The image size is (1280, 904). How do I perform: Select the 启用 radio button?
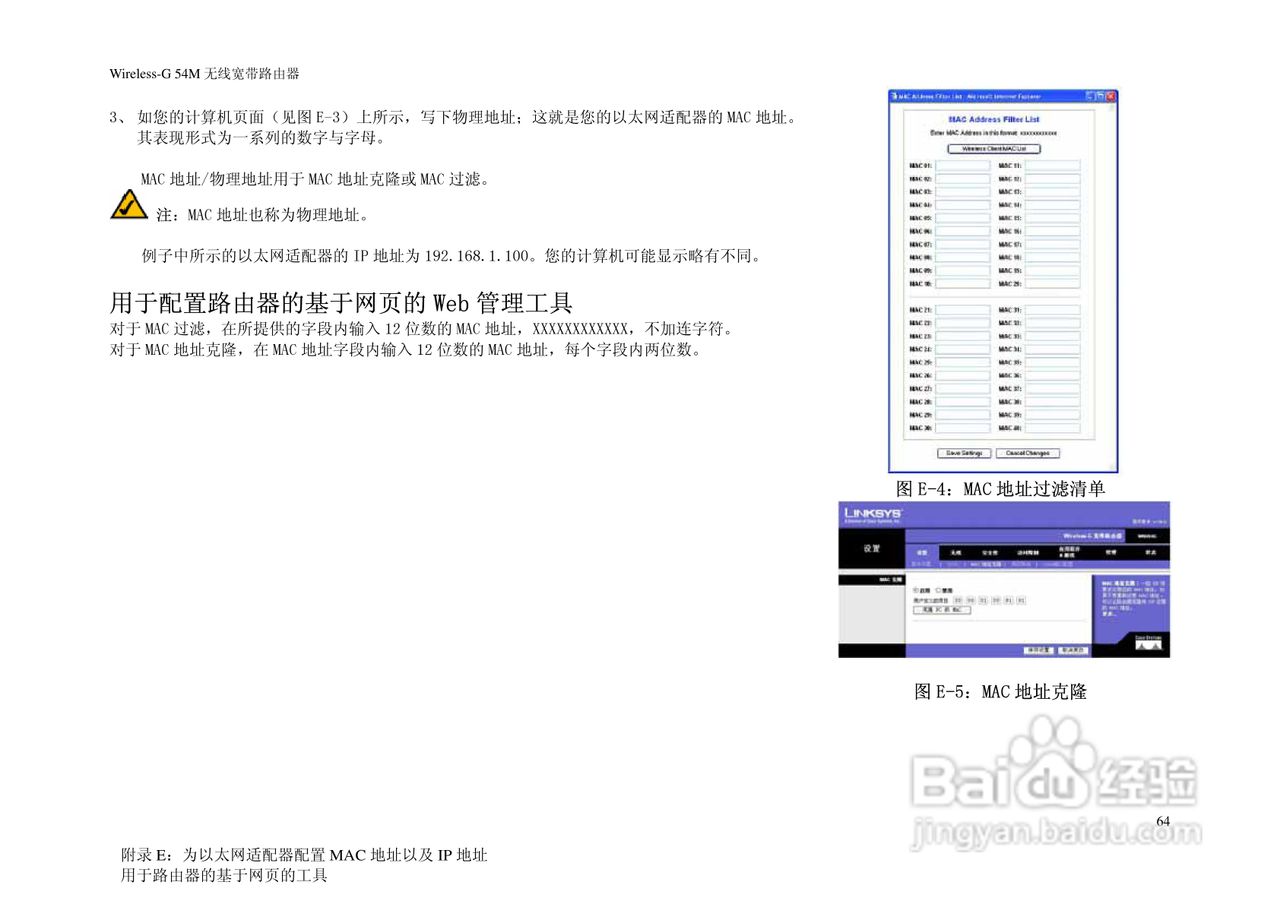(915, 589)
